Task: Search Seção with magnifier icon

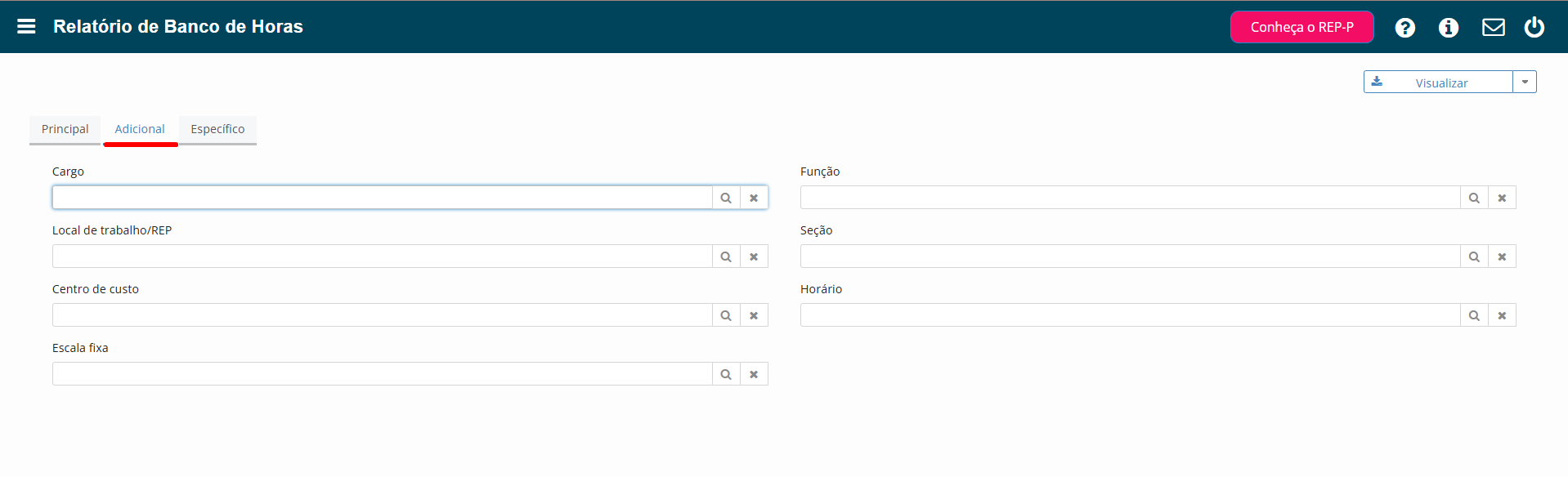Action: click(x=1474, y=256)
